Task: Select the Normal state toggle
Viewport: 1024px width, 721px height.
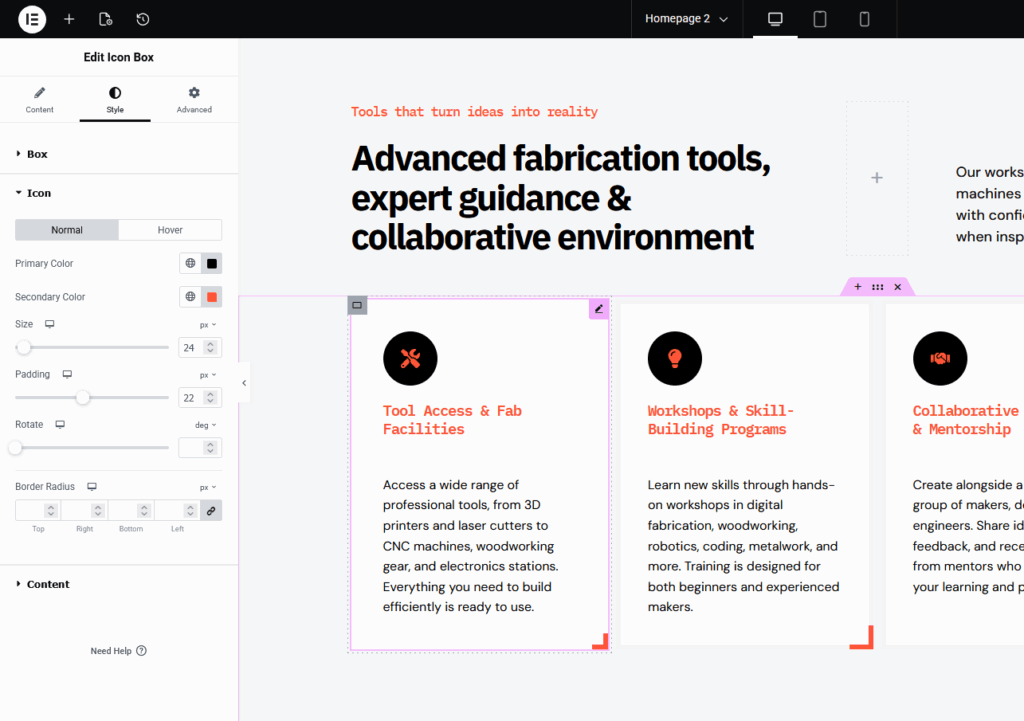Action: (x=67, y=230)
